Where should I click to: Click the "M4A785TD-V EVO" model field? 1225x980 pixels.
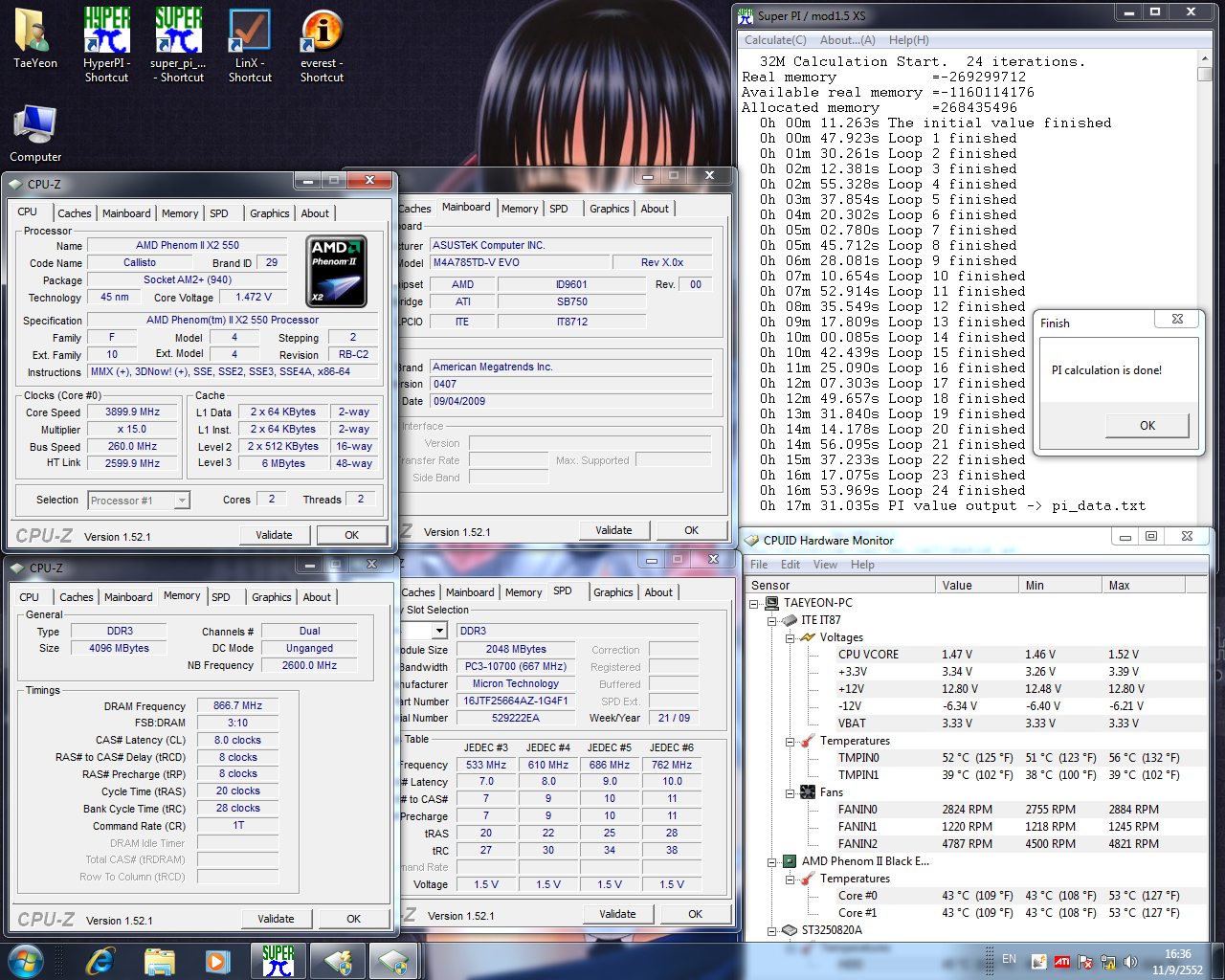(x=520, y=262)
